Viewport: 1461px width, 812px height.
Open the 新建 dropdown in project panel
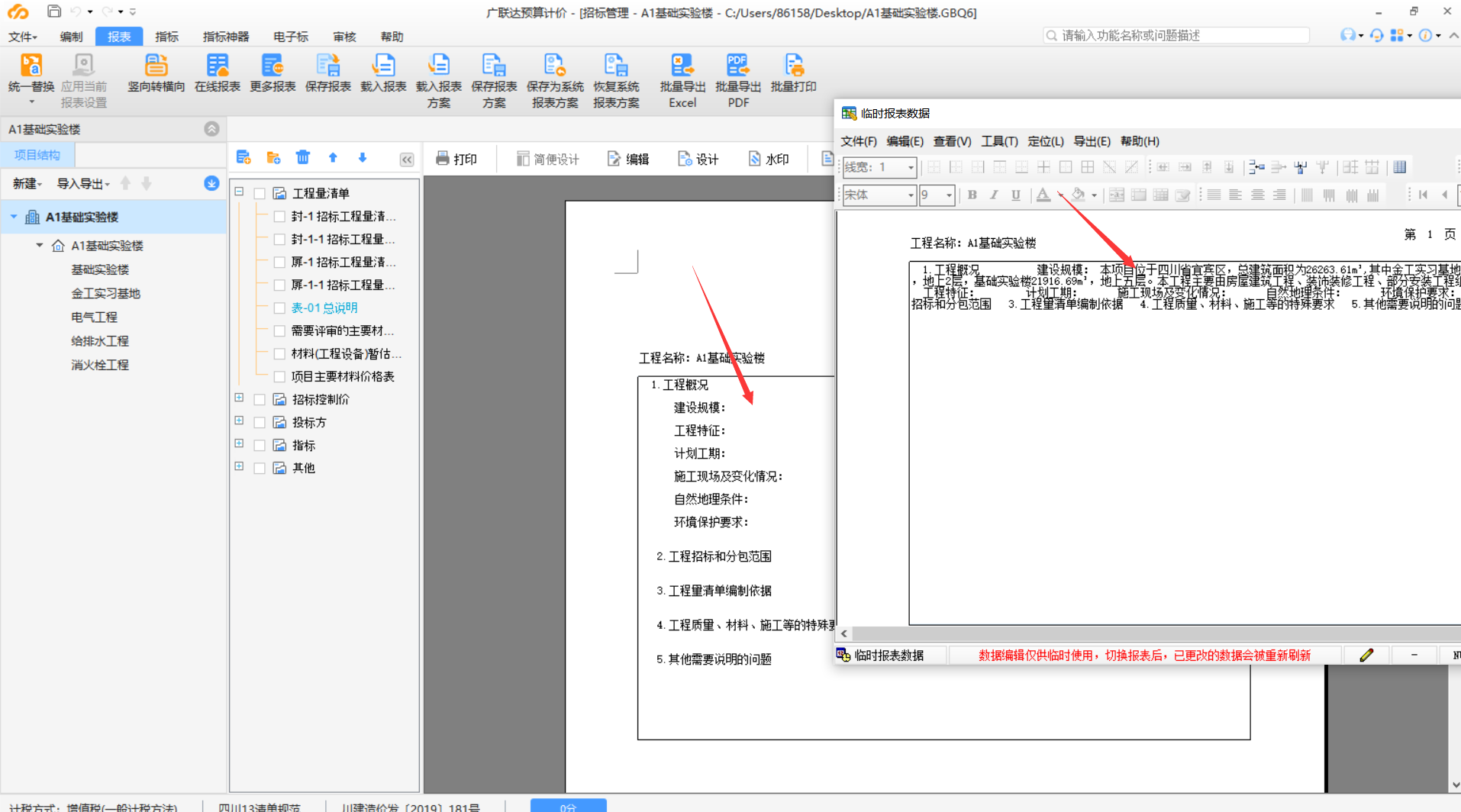27,184
